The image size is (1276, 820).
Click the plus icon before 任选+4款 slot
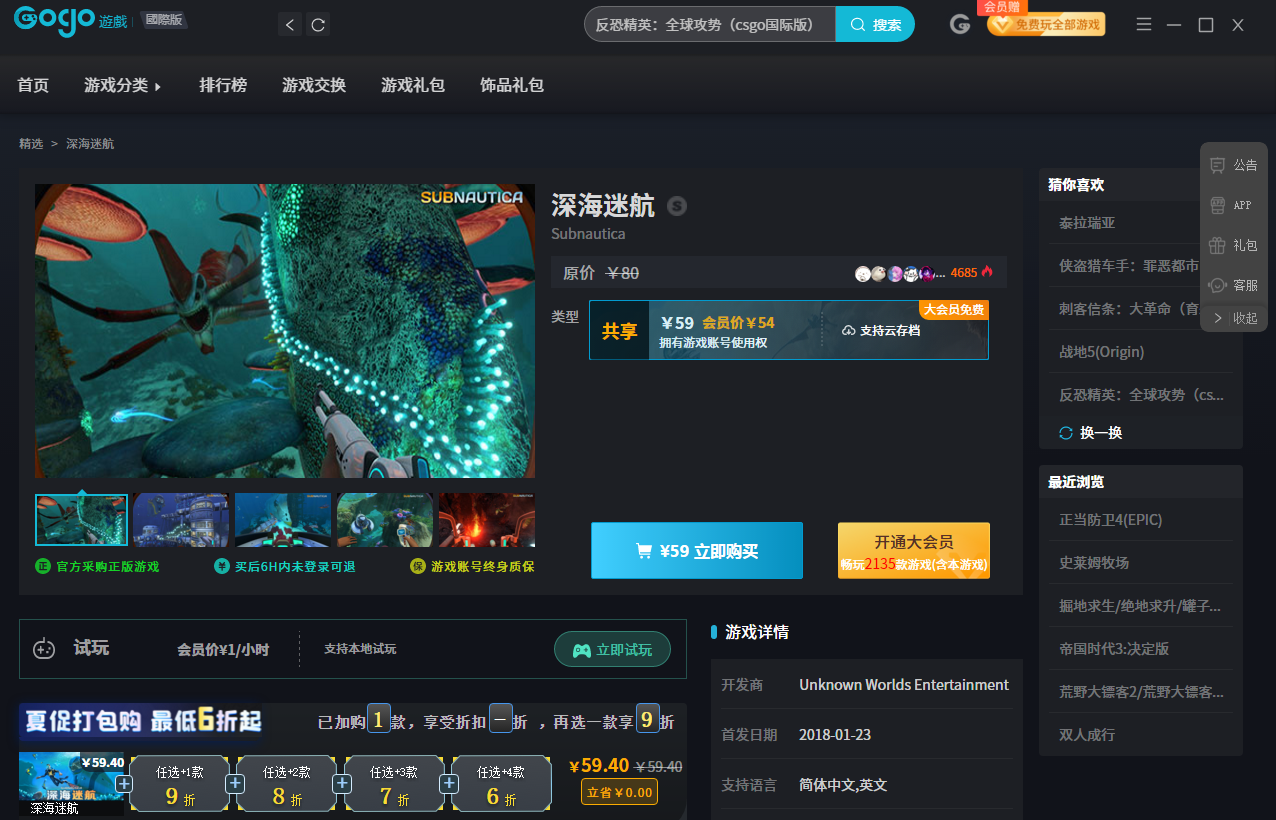[x=449, y=783]
